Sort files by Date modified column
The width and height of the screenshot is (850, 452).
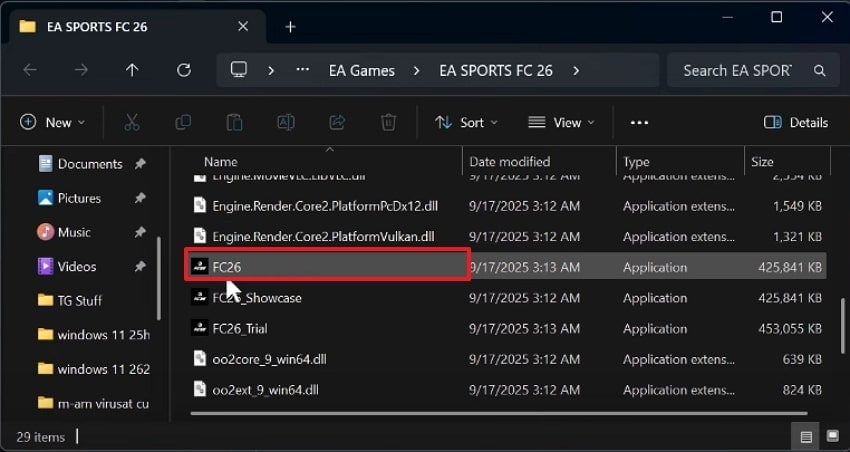pos(510,162)
